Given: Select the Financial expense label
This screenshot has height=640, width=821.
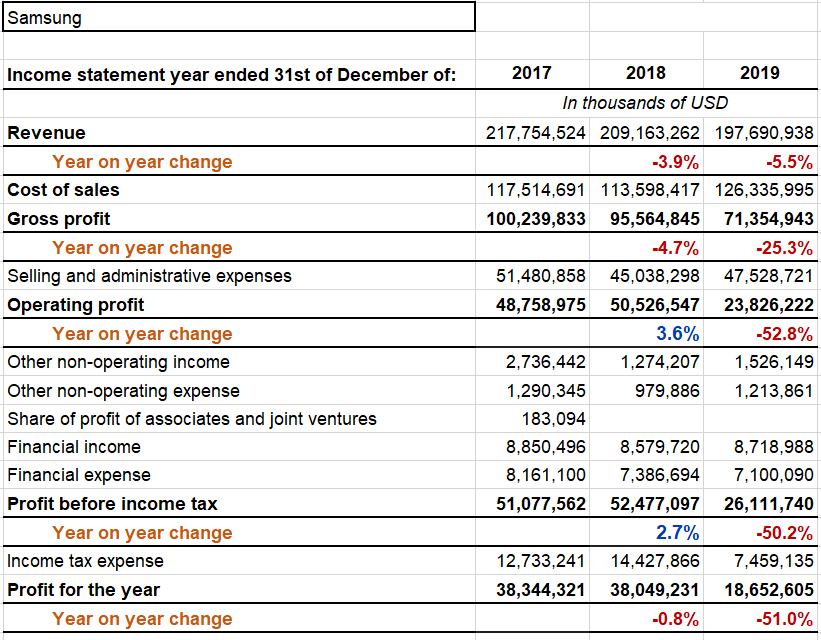Looking at the screenshot, I should pos(79,475).
